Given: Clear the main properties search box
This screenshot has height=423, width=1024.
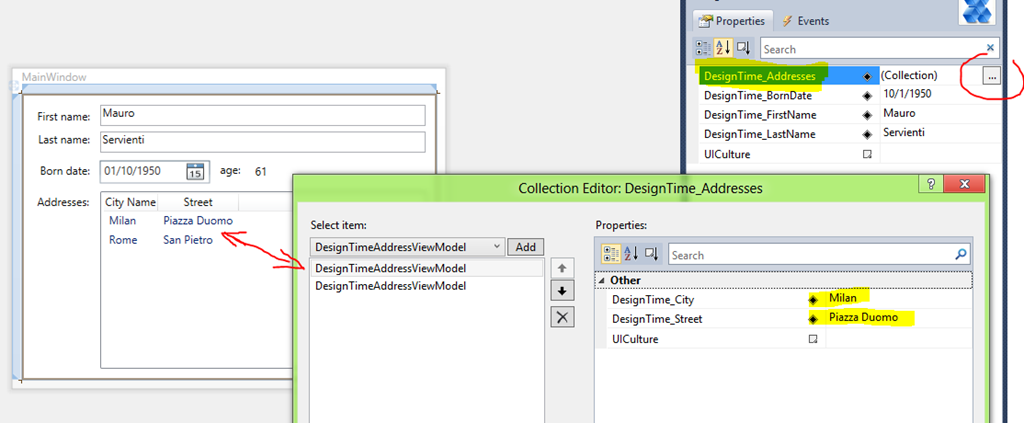Looking at the screenshot, I should (991, 48).
